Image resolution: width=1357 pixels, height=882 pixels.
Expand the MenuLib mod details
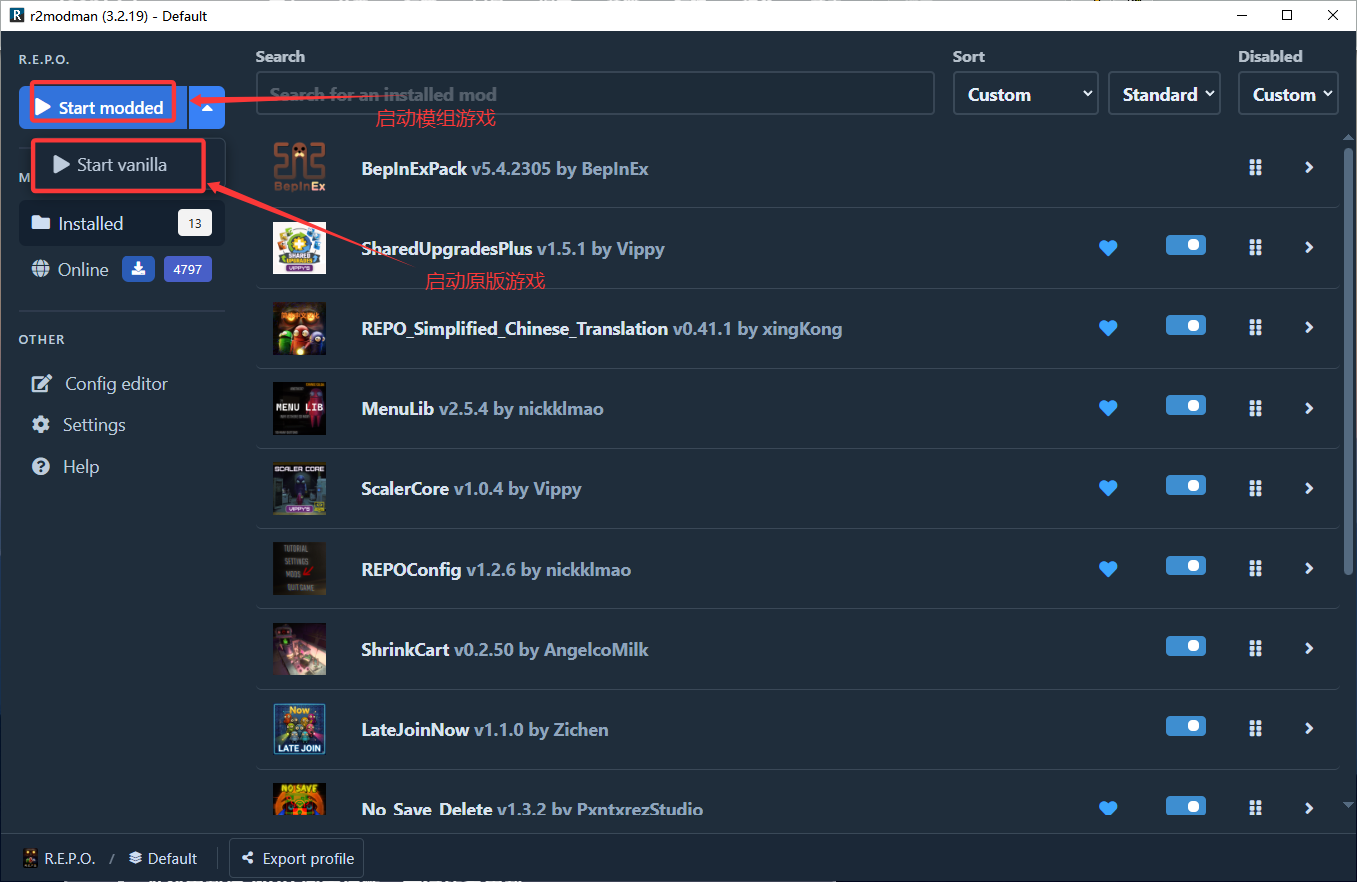pos(1309,408)
